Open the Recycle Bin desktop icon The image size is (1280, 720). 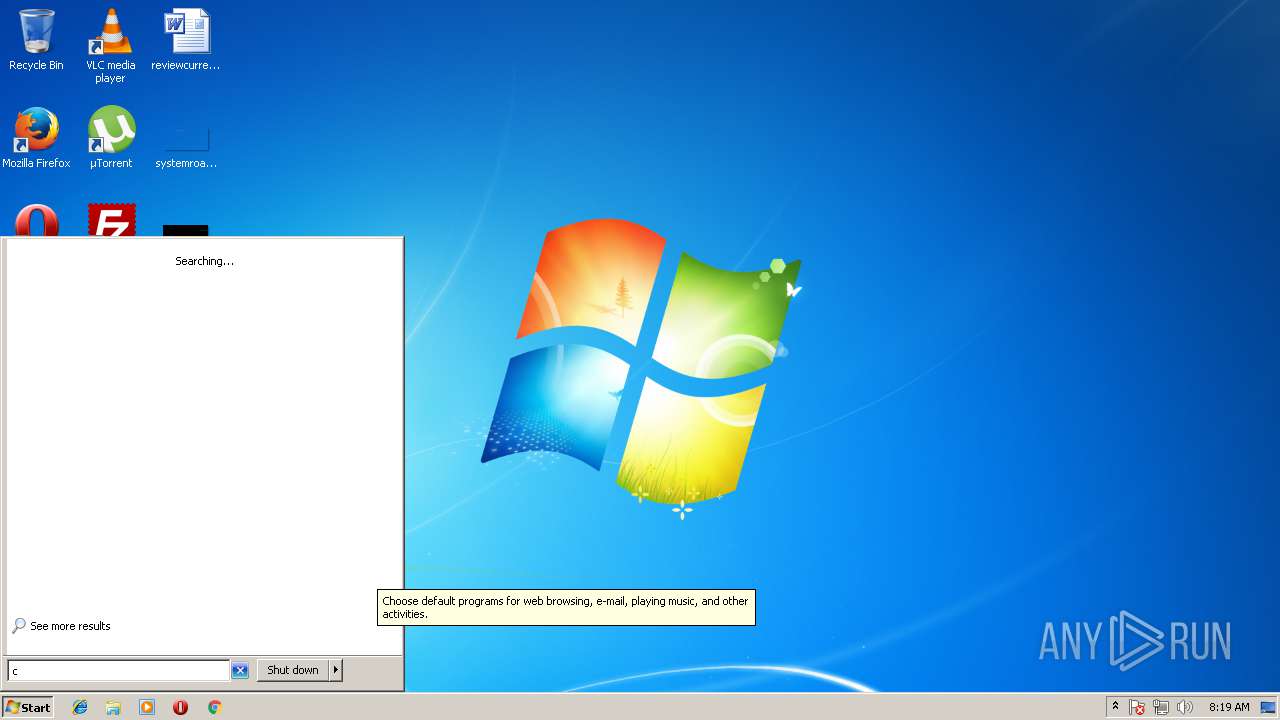36,40
